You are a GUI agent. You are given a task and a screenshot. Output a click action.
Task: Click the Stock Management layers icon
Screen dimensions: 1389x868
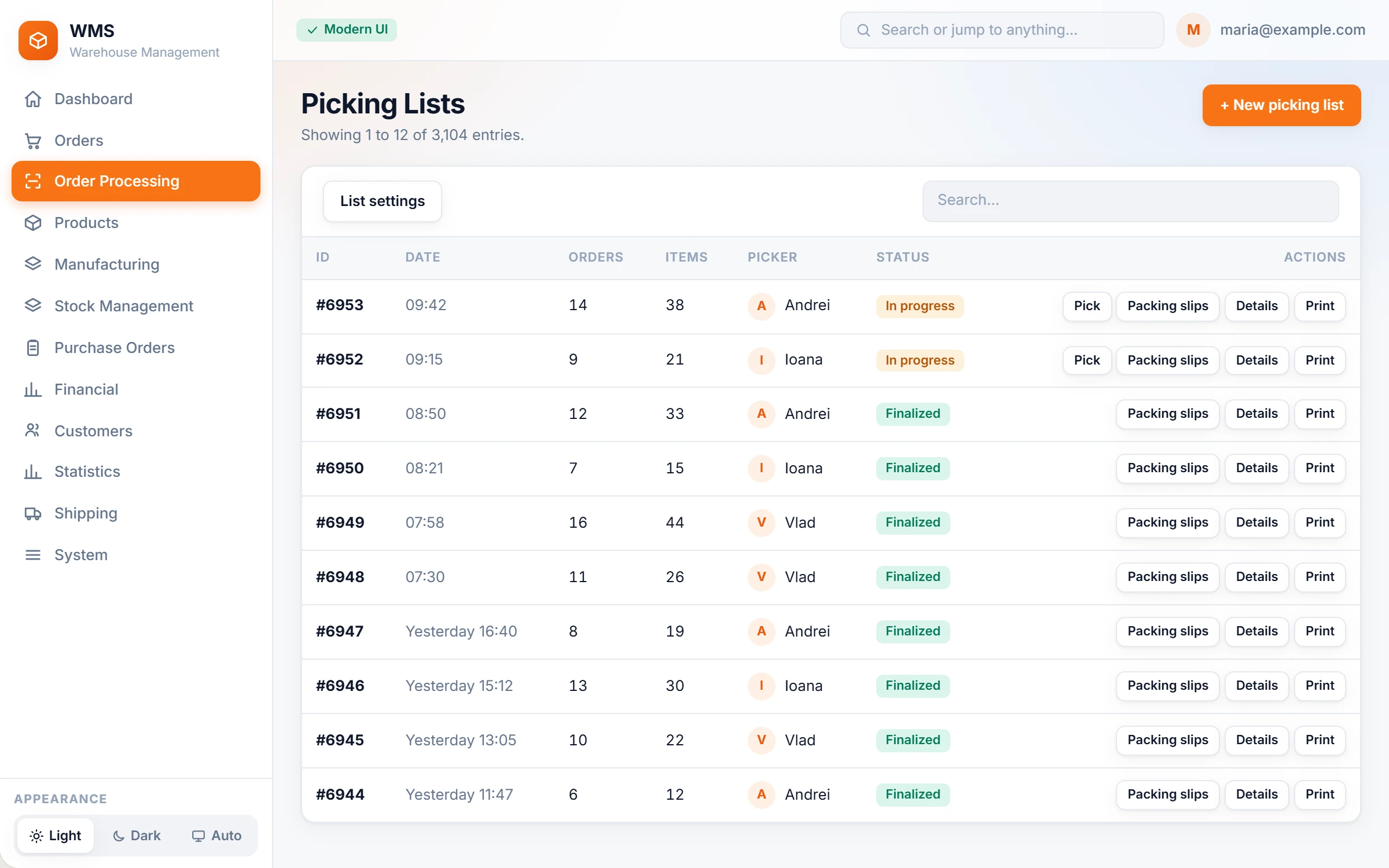[x=33, y=306]
